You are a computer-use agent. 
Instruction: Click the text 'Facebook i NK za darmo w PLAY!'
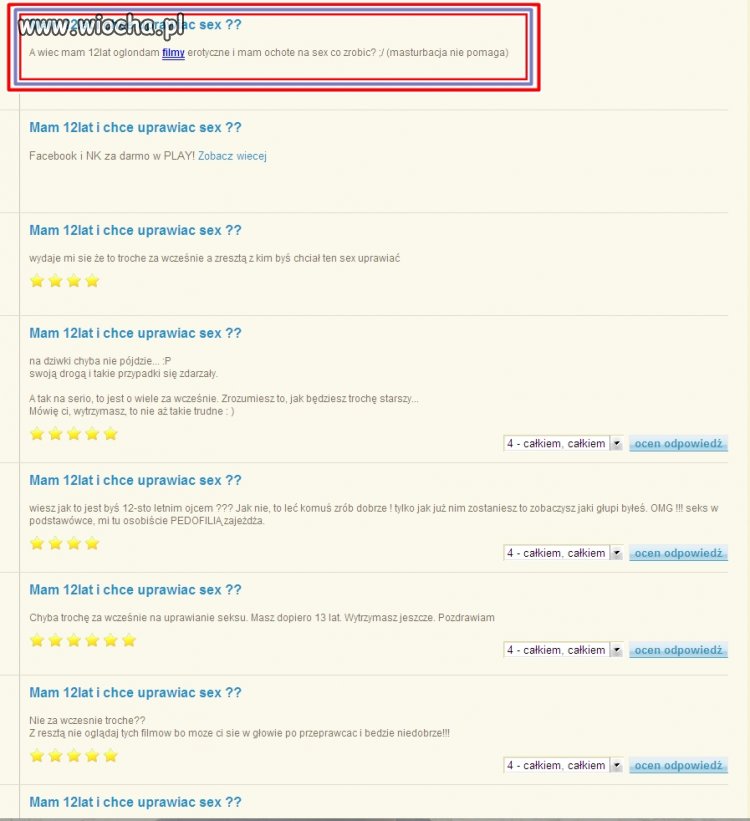[x=112, y=156]
